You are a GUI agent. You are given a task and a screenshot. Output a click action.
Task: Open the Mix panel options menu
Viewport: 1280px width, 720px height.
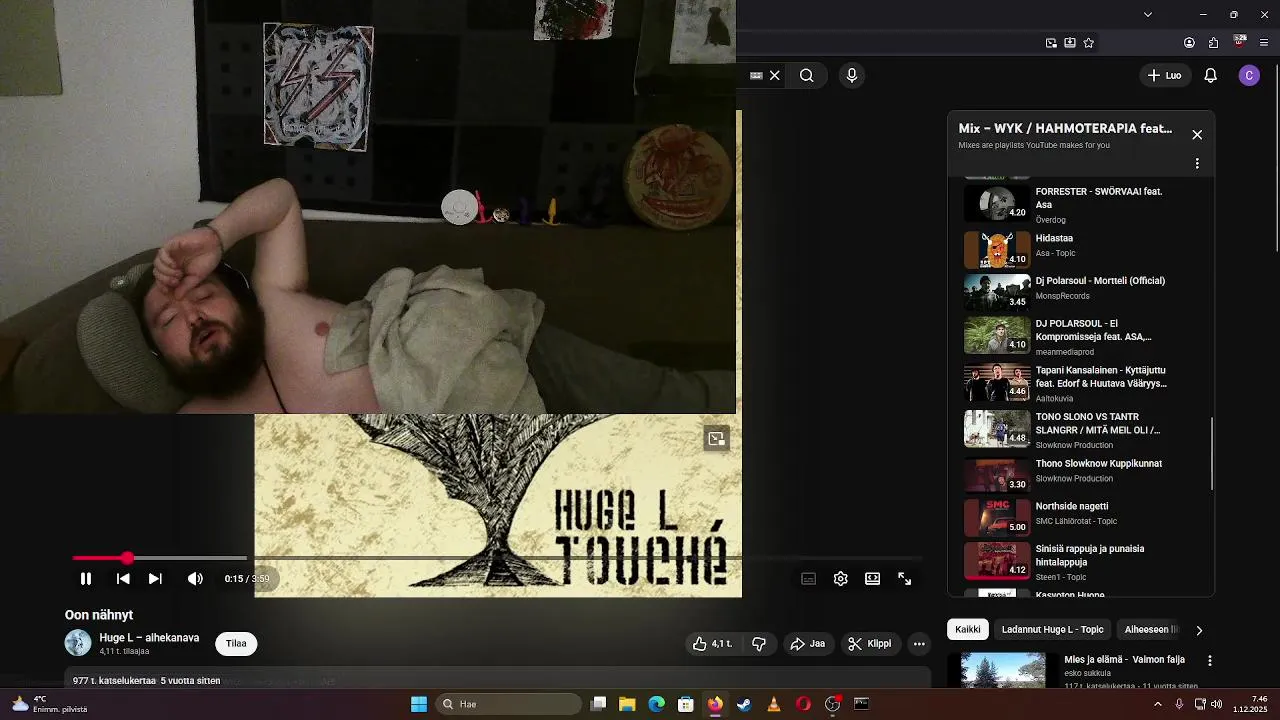(1197, 163)
